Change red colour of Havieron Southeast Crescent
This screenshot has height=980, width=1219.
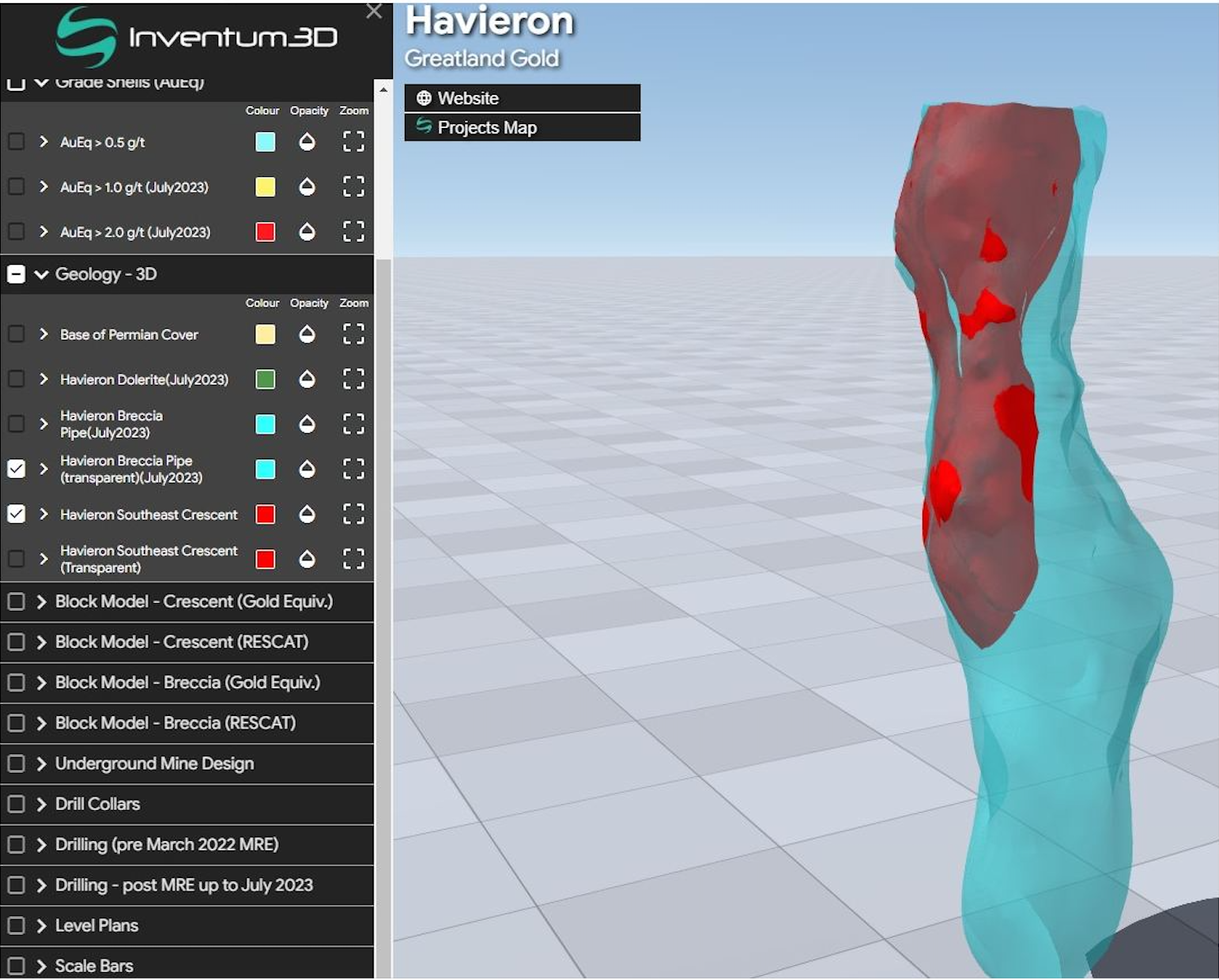pyautogui.click(x=266, y=514)
